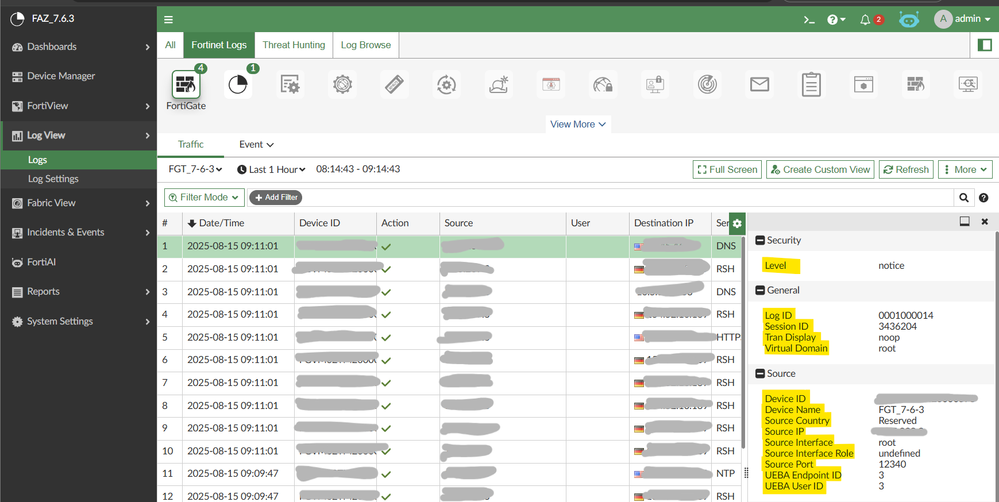Toggle the hamburger sidebar menu
The width and height of the screenshot is (999, 502).
coord(168,19)
